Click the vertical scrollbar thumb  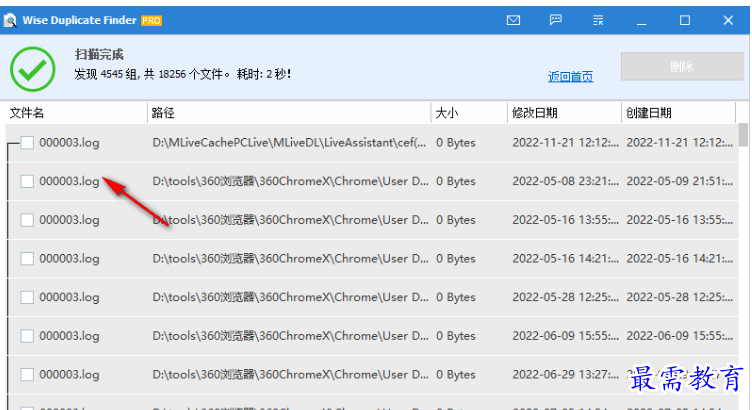point(743,135)
